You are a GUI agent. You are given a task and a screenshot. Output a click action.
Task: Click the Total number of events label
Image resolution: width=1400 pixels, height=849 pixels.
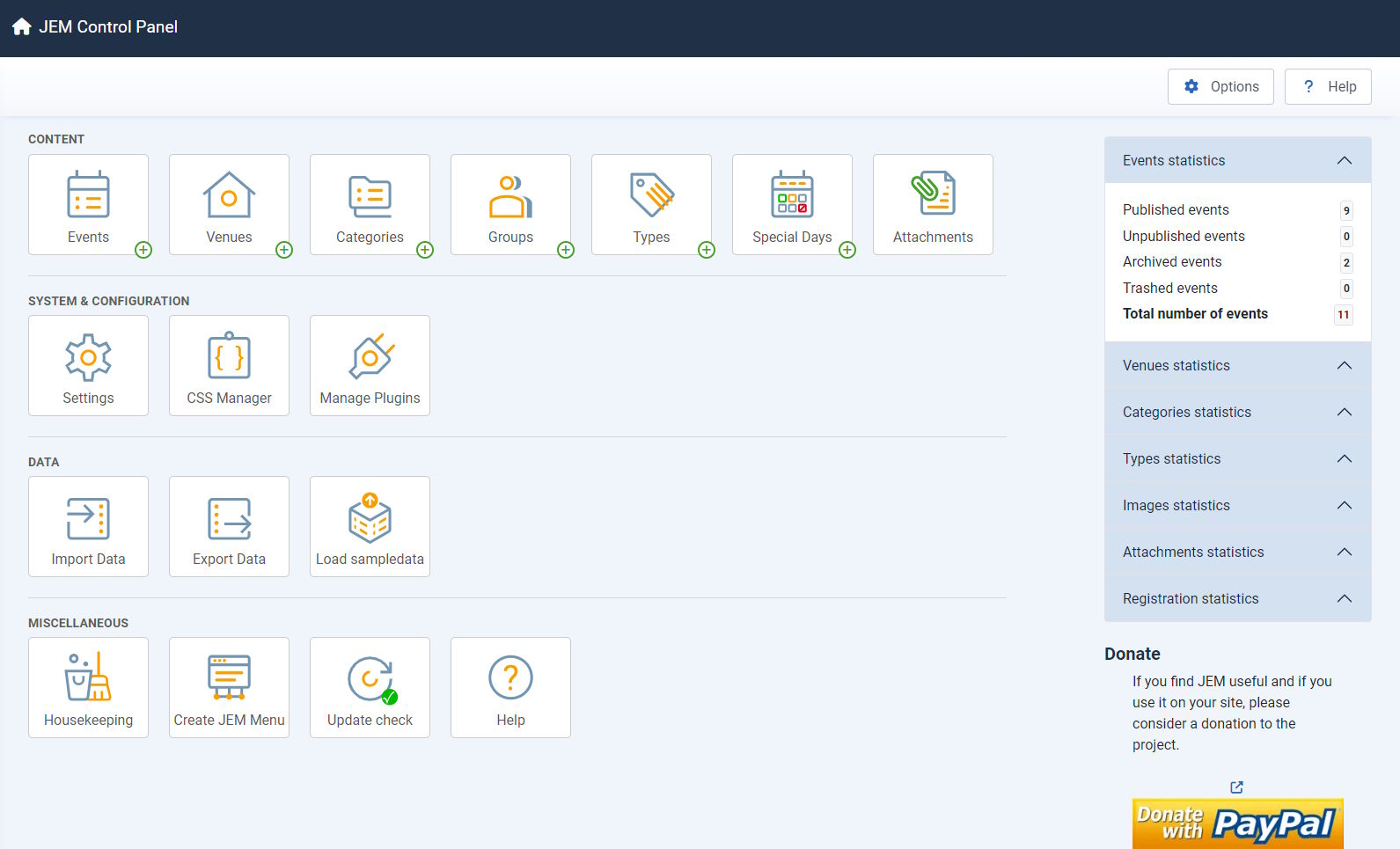[1195, 313]
